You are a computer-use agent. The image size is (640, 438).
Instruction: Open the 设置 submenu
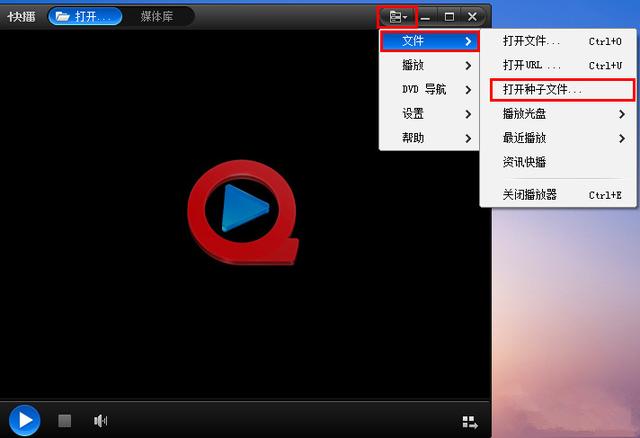point(429,113)
